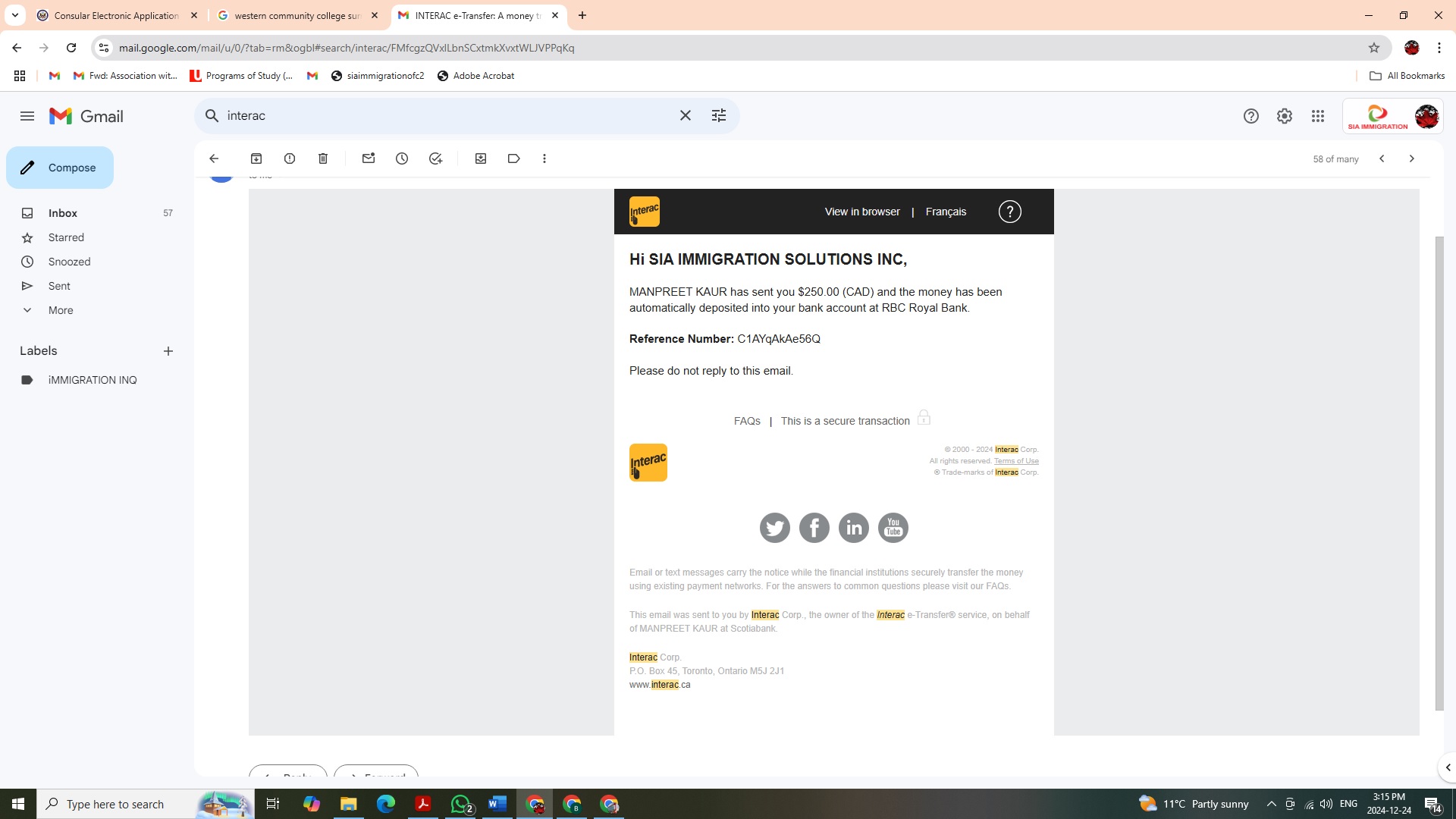Viewport: 1456px width, 819px height.
Task: Add this email to Tasks
Action: [x=435, y=158]
